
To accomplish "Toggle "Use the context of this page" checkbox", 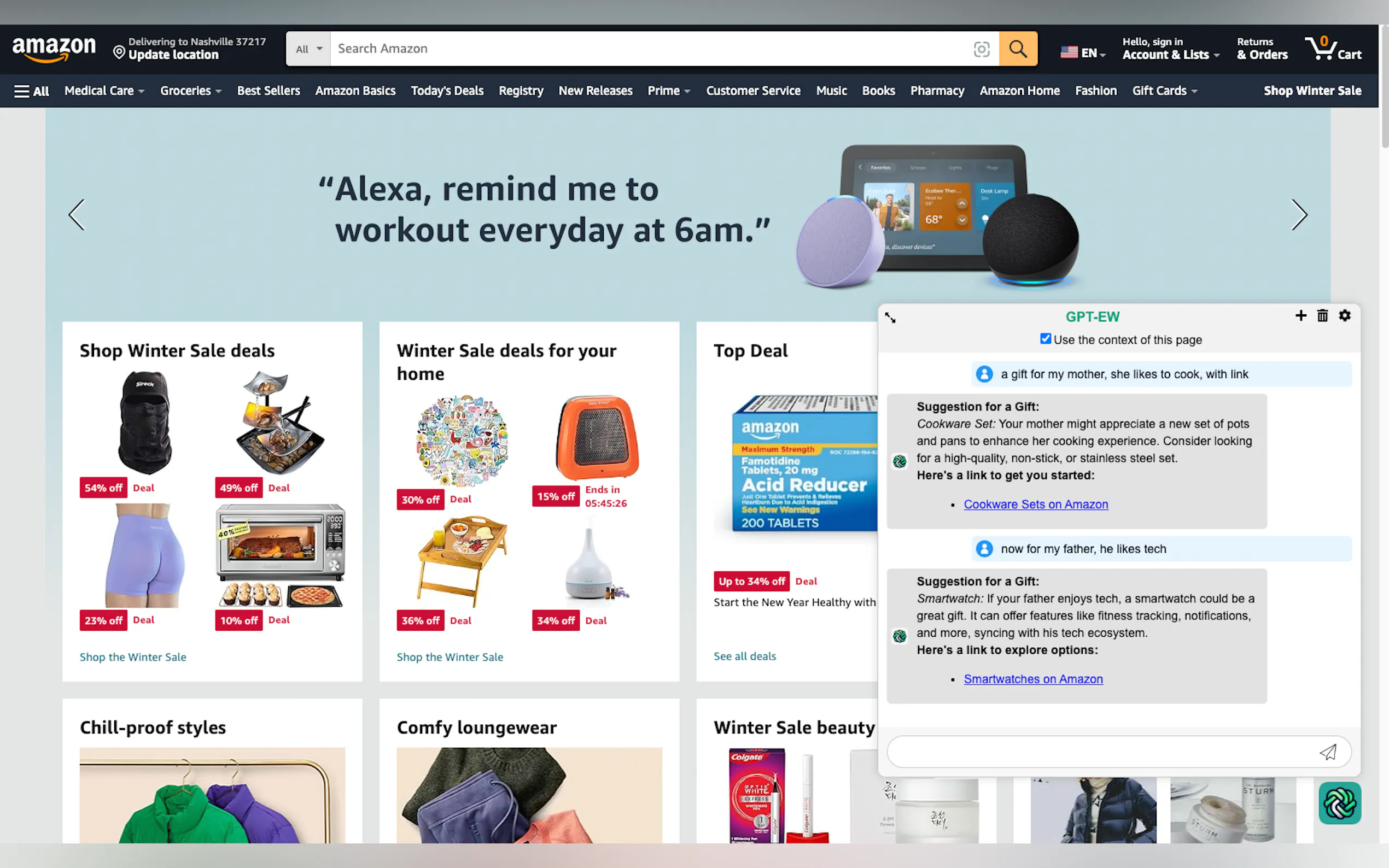I will coord(1045,339).
